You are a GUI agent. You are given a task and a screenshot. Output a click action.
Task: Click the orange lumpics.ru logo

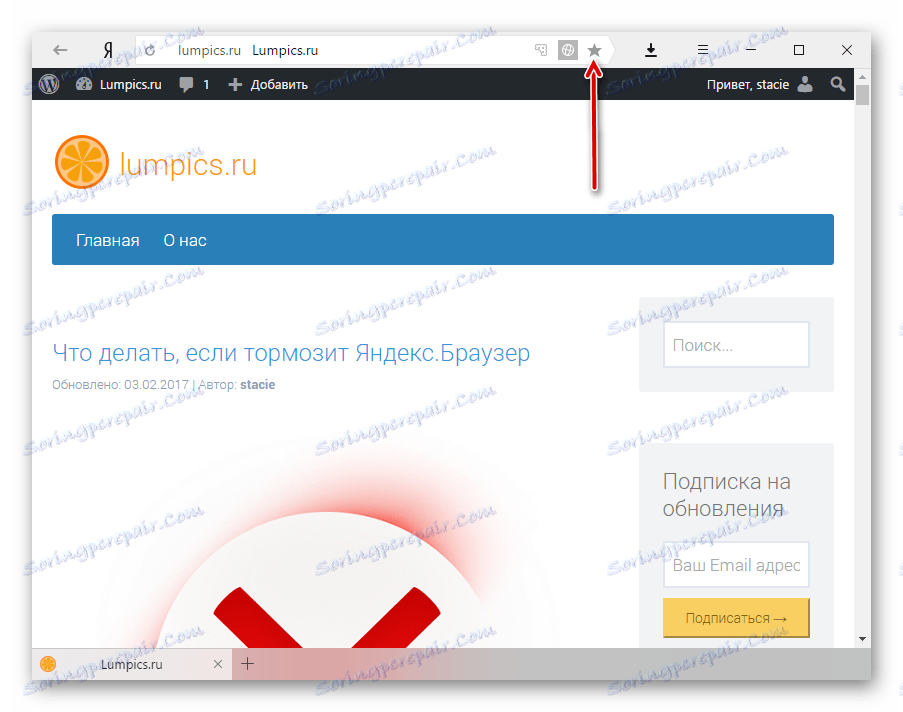point(82,162)
